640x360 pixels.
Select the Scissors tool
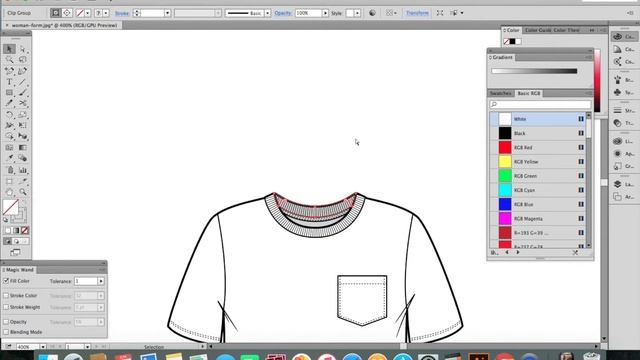pos(22,103)
